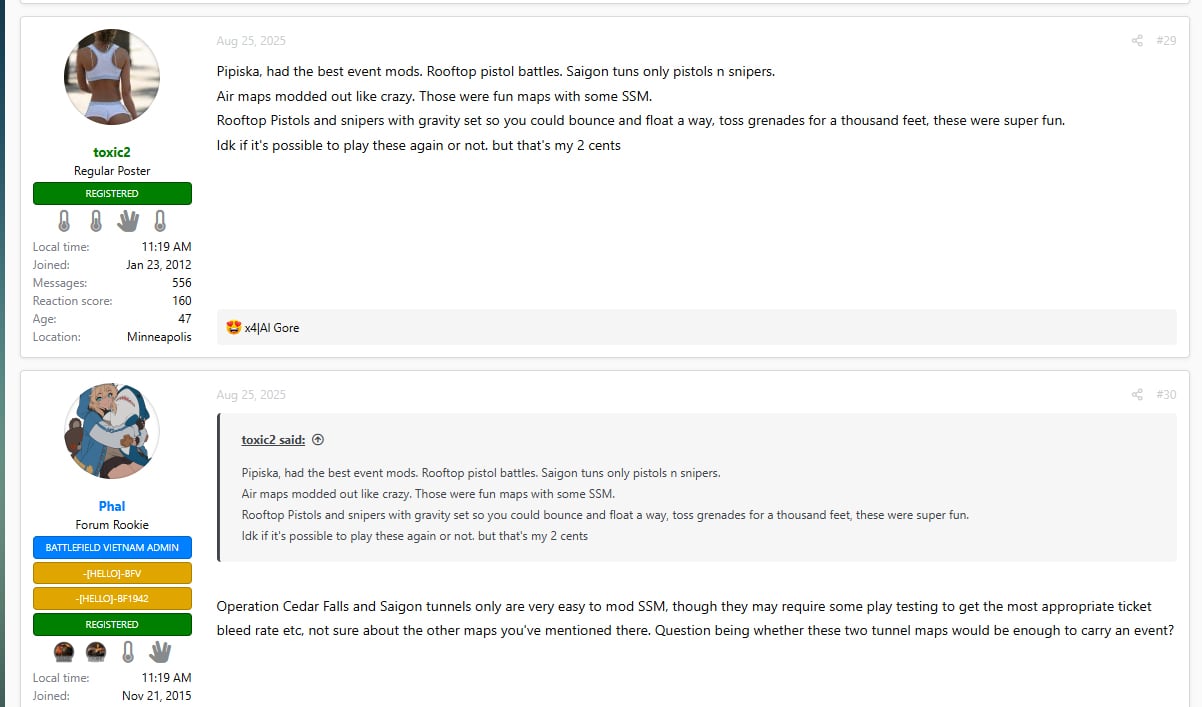Open the #29 post permalink
Screen dimensions: 1202x707
(x=1165, y=41)
